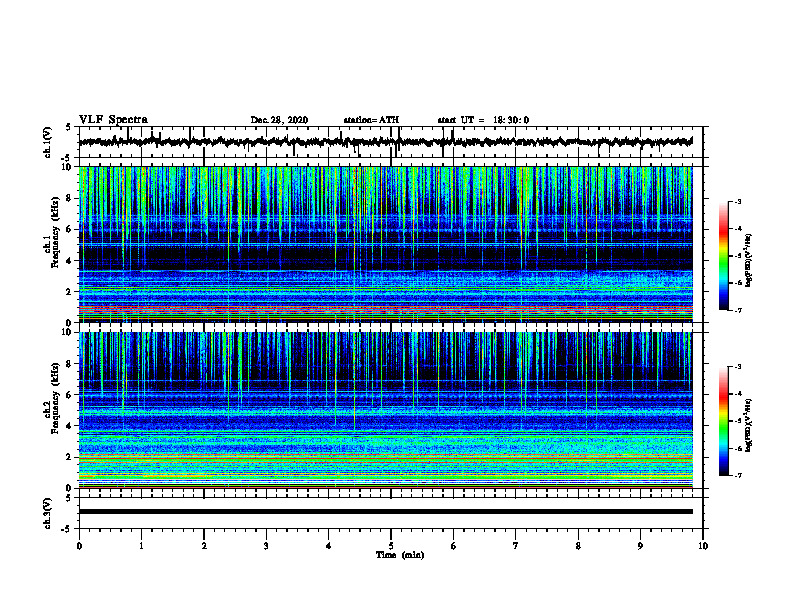Click the 'ch.1(V)' axis label
The height and width of the screenshot is (612, 792).
tap(48, 142)
